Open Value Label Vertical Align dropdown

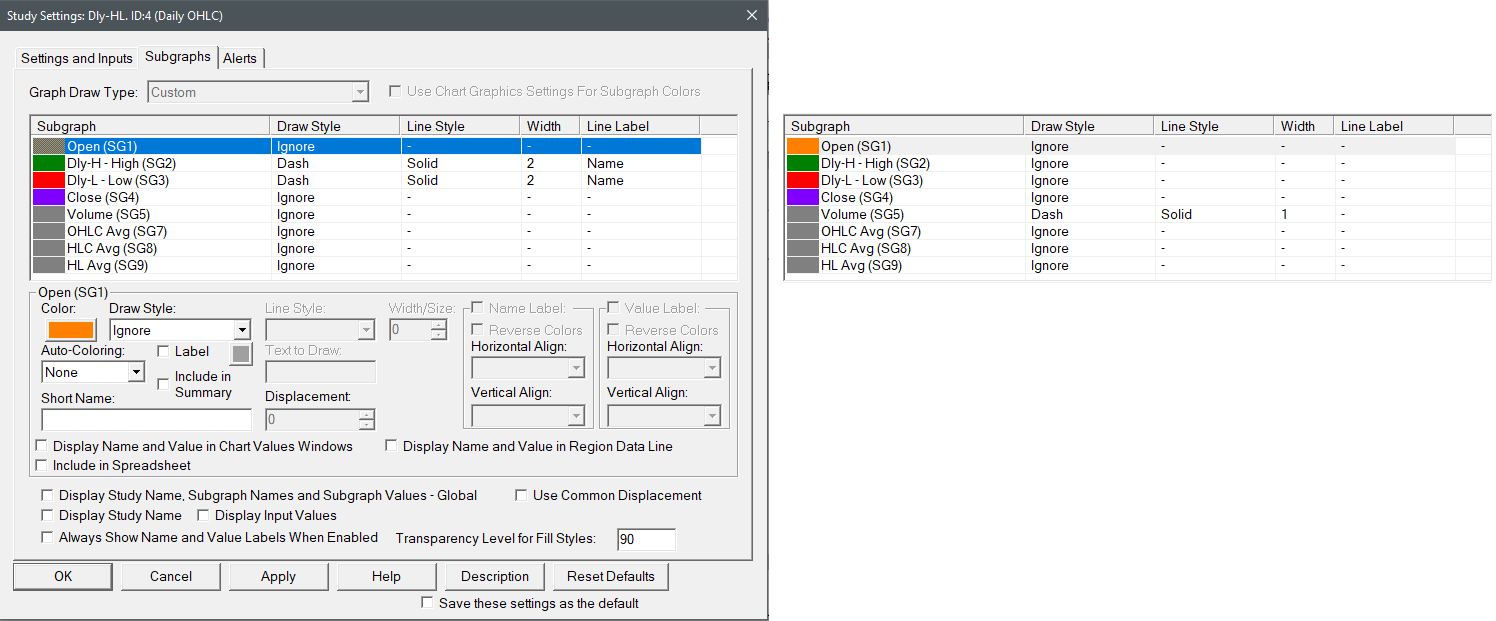click(664, 415)
